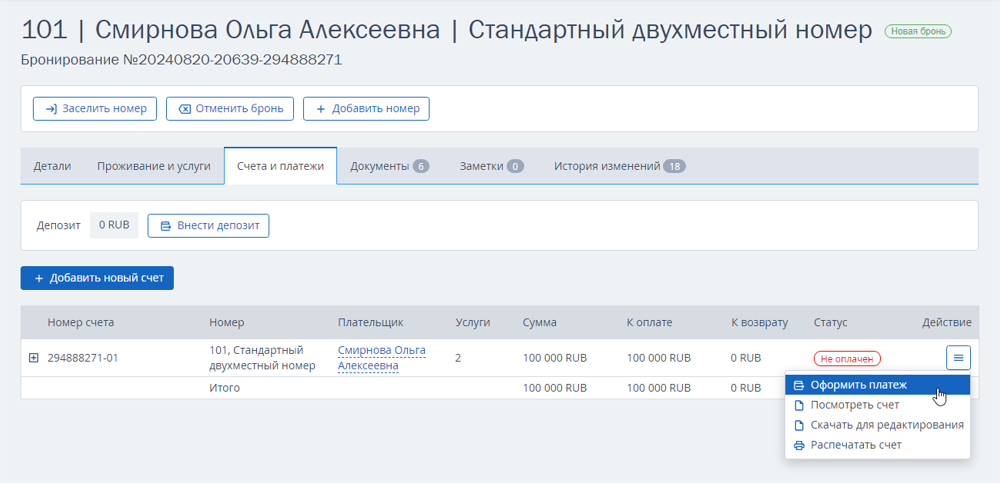Click the Итого row label
This screenshot has height=483, width=1000.
coord(224,387)
